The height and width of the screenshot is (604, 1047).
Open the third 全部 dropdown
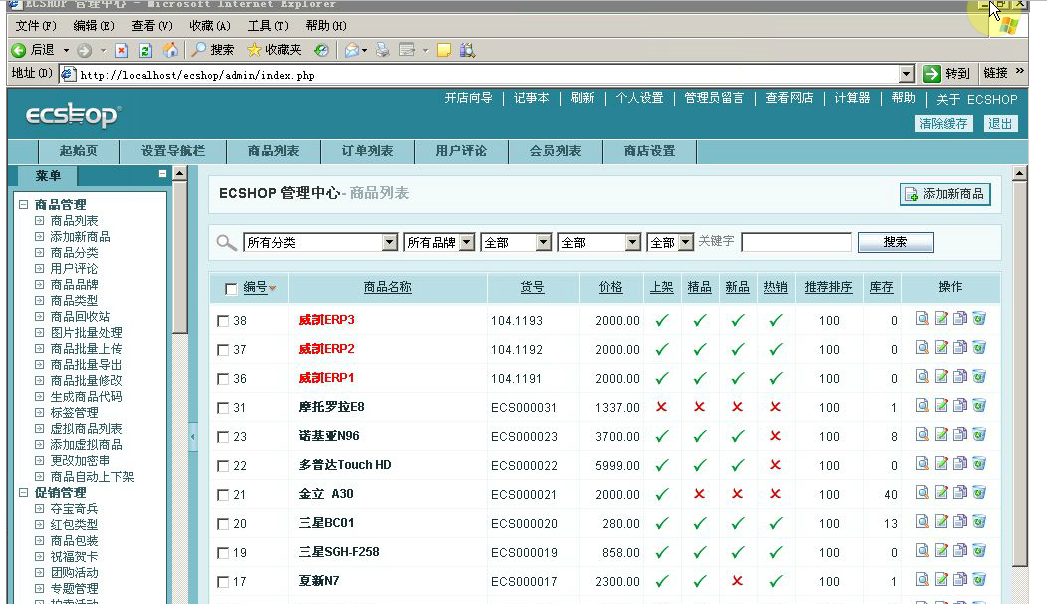tap(670, 242)
